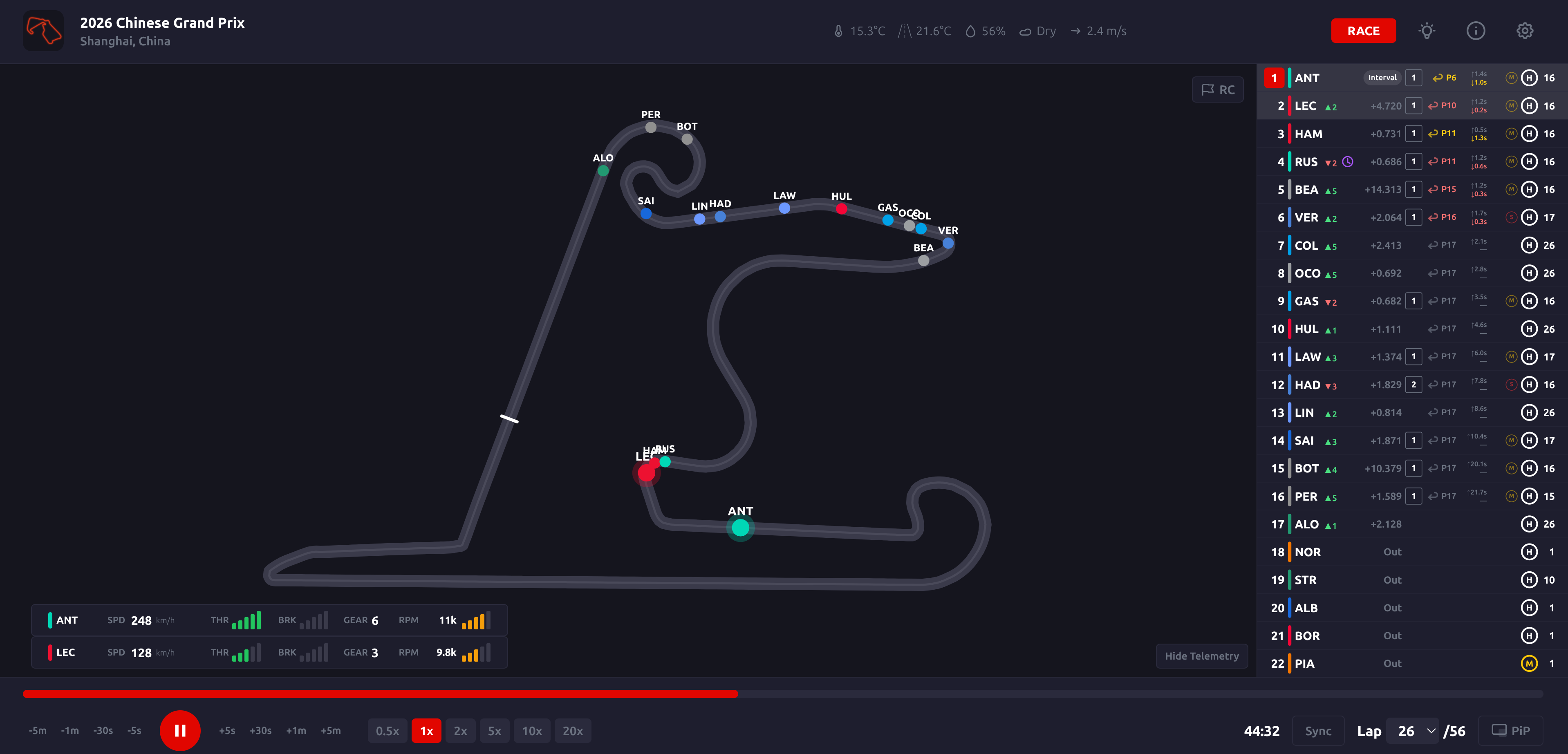Click the medium tyre icon on PIA row
The image size is (1568, 754).
[x=1529, y=663]
